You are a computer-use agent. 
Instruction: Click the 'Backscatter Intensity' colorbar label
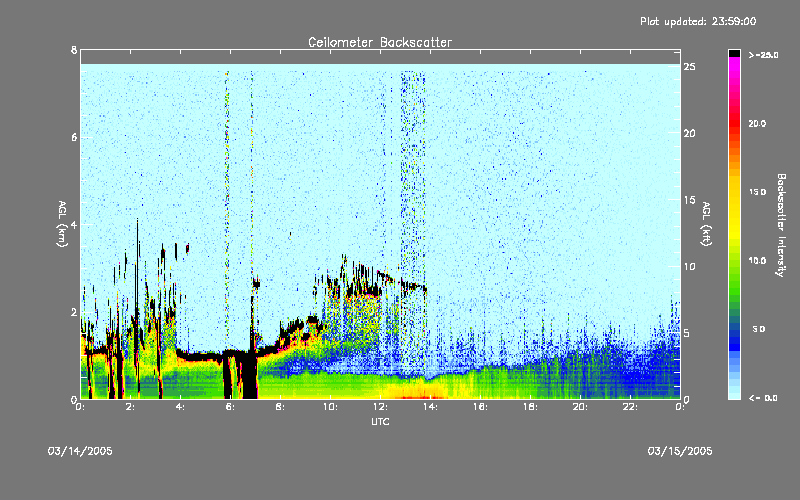[x=781, y=225]
